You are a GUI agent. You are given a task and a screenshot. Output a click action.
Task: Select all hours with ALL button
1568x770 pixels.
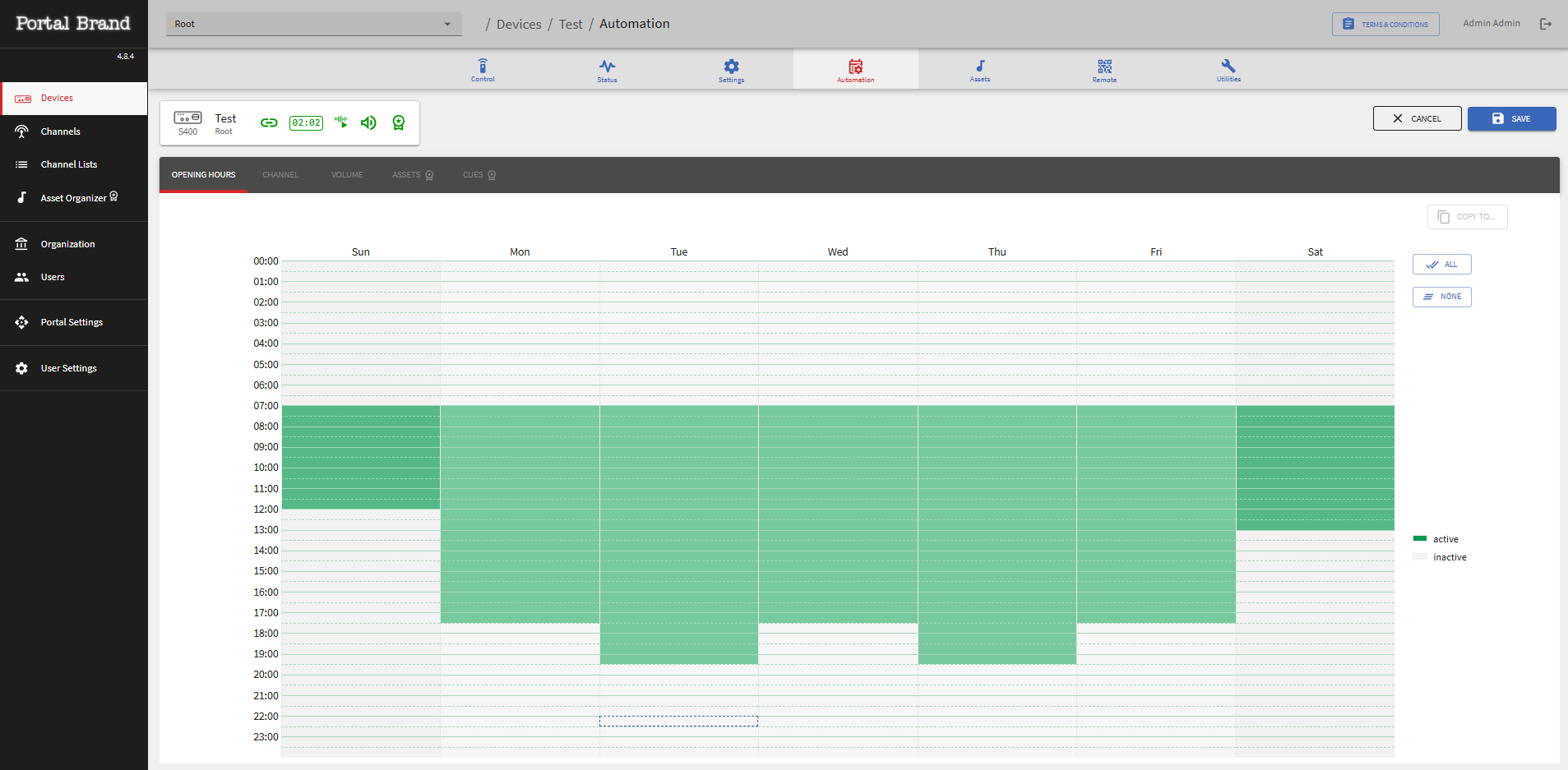(x=1441, y=265)
